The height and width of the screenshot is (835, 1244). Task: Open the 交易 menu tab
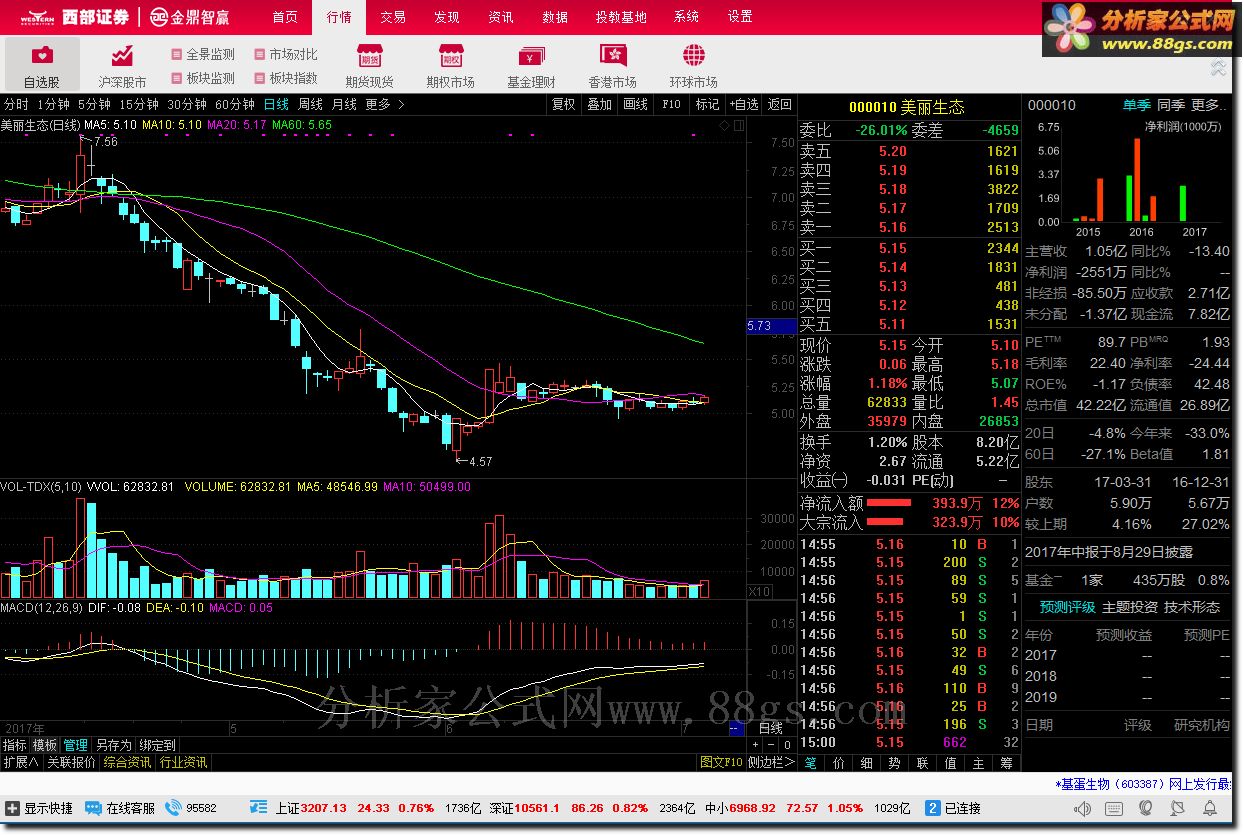(393, 17)
